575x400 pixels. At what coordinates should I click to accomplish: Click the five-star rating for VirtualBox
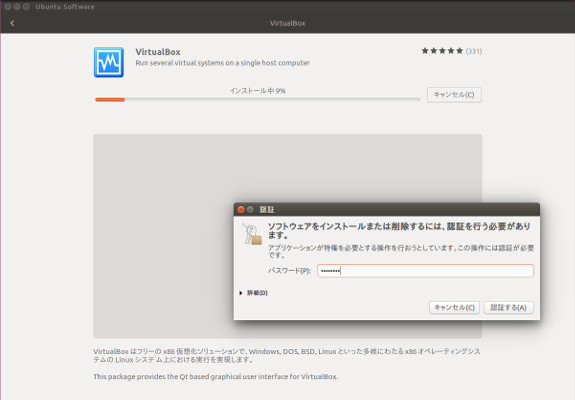442,51
